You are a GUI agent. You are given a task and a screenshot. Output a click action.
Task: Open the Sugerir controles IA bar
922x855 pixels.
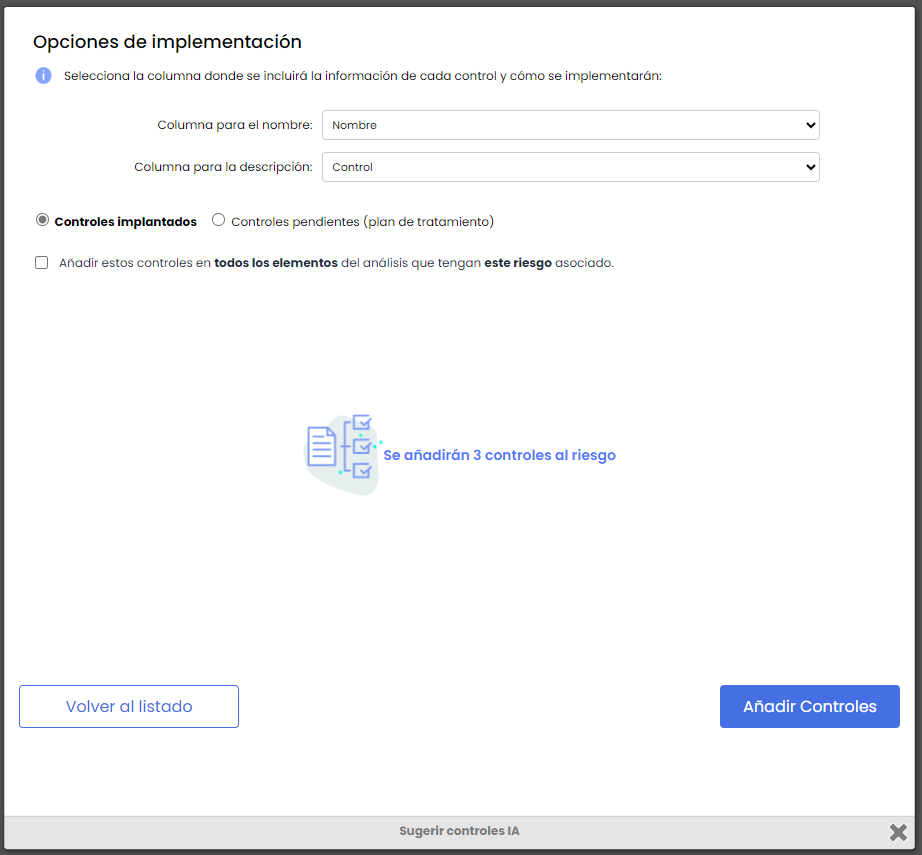(x=459, y=831)
